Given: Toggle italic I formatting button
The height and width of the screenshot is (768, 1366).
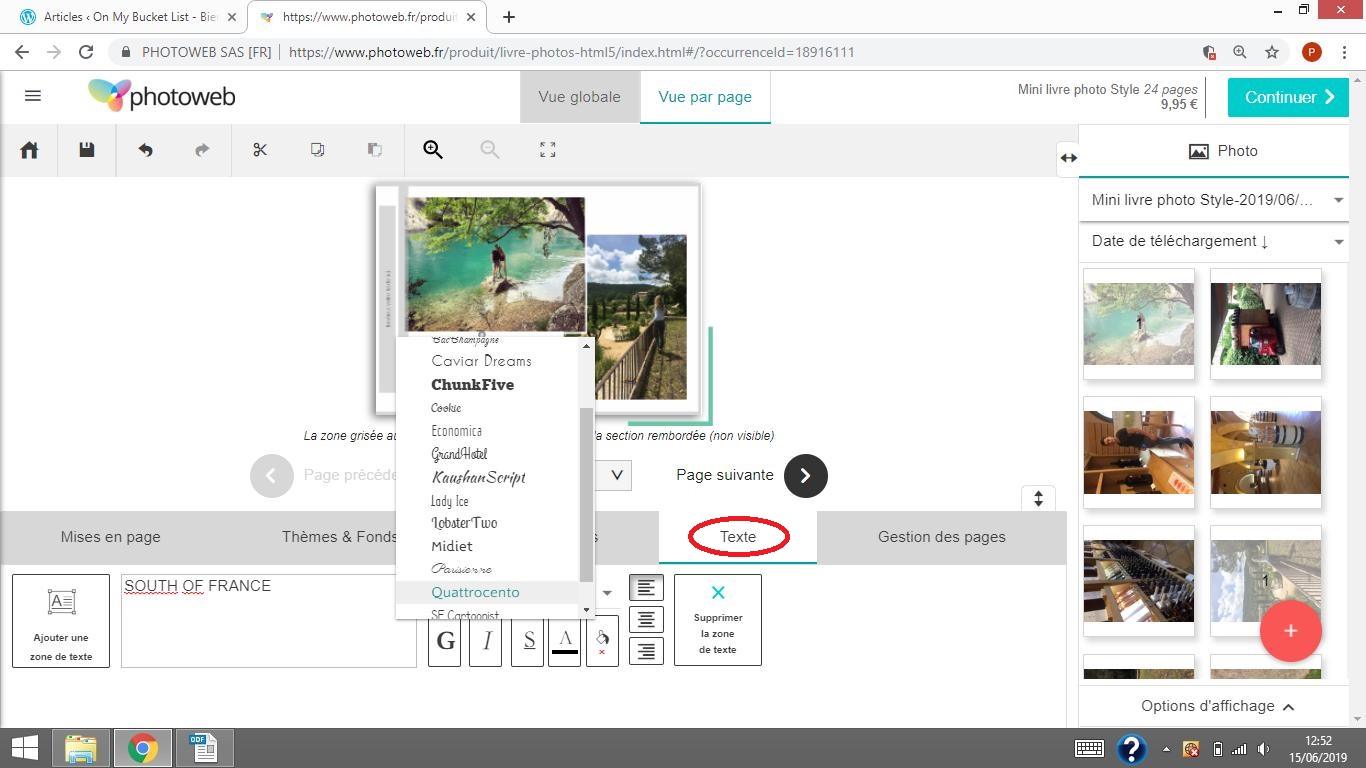Looking at the screenshot, I should (487, 641).
